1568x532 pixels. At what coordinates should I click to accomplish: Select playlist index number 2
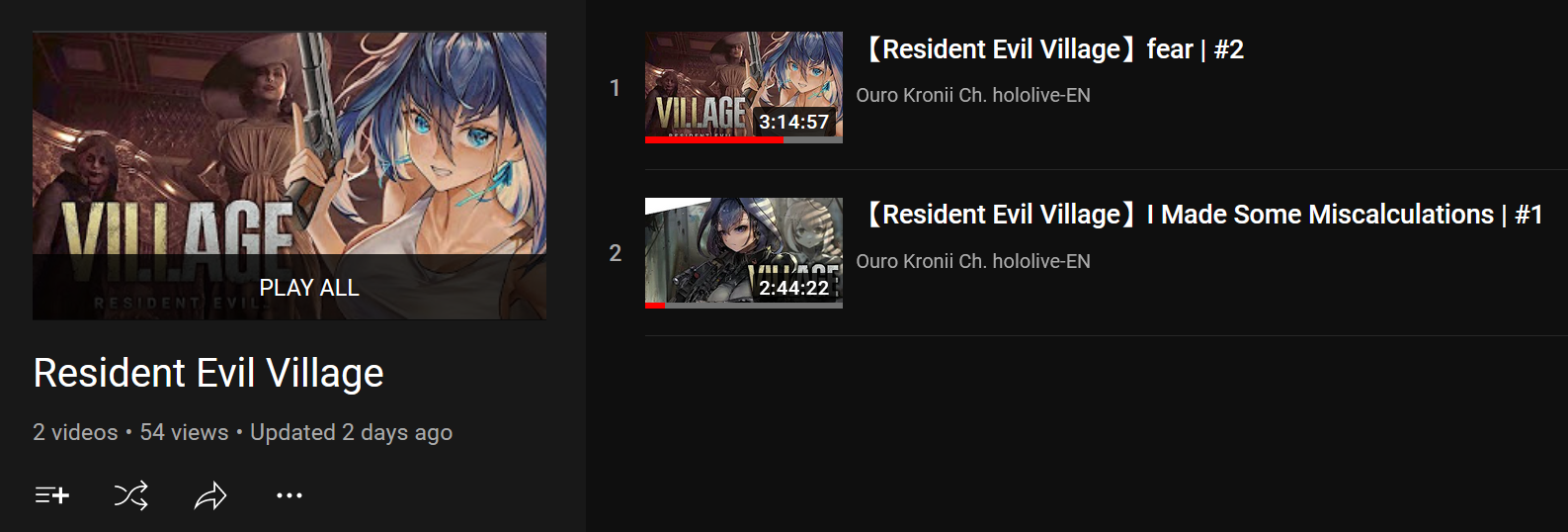(615, 253)
